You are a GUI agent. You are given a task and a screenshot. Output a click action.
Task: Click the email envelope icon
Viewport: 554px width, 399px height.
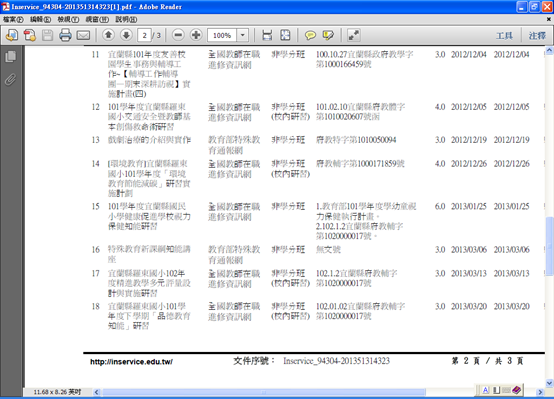(83, 35)
